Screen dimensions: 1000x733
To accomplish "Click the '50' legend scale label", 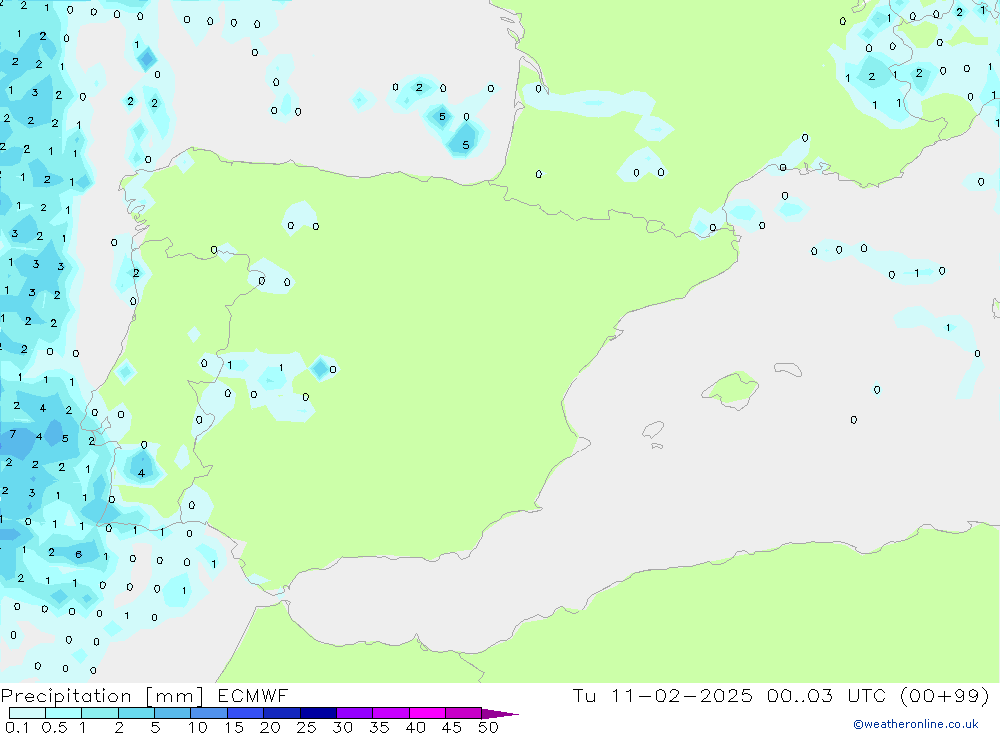I will [x=488, y=727].
